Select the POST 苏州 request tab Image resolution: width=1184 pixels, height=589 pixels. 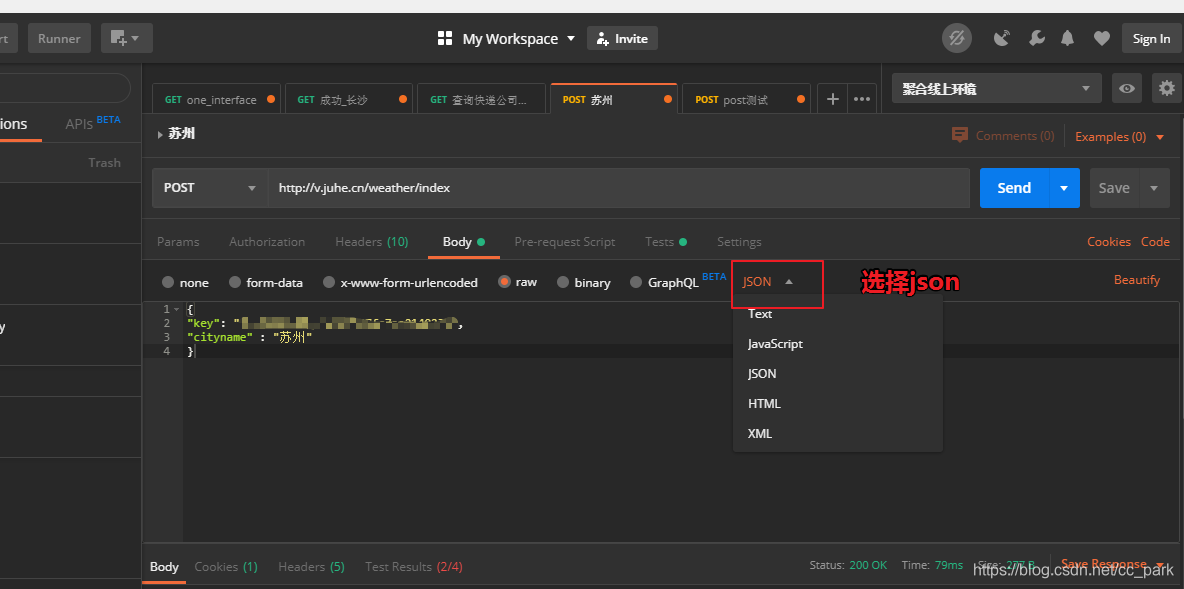tap(614, 99)
